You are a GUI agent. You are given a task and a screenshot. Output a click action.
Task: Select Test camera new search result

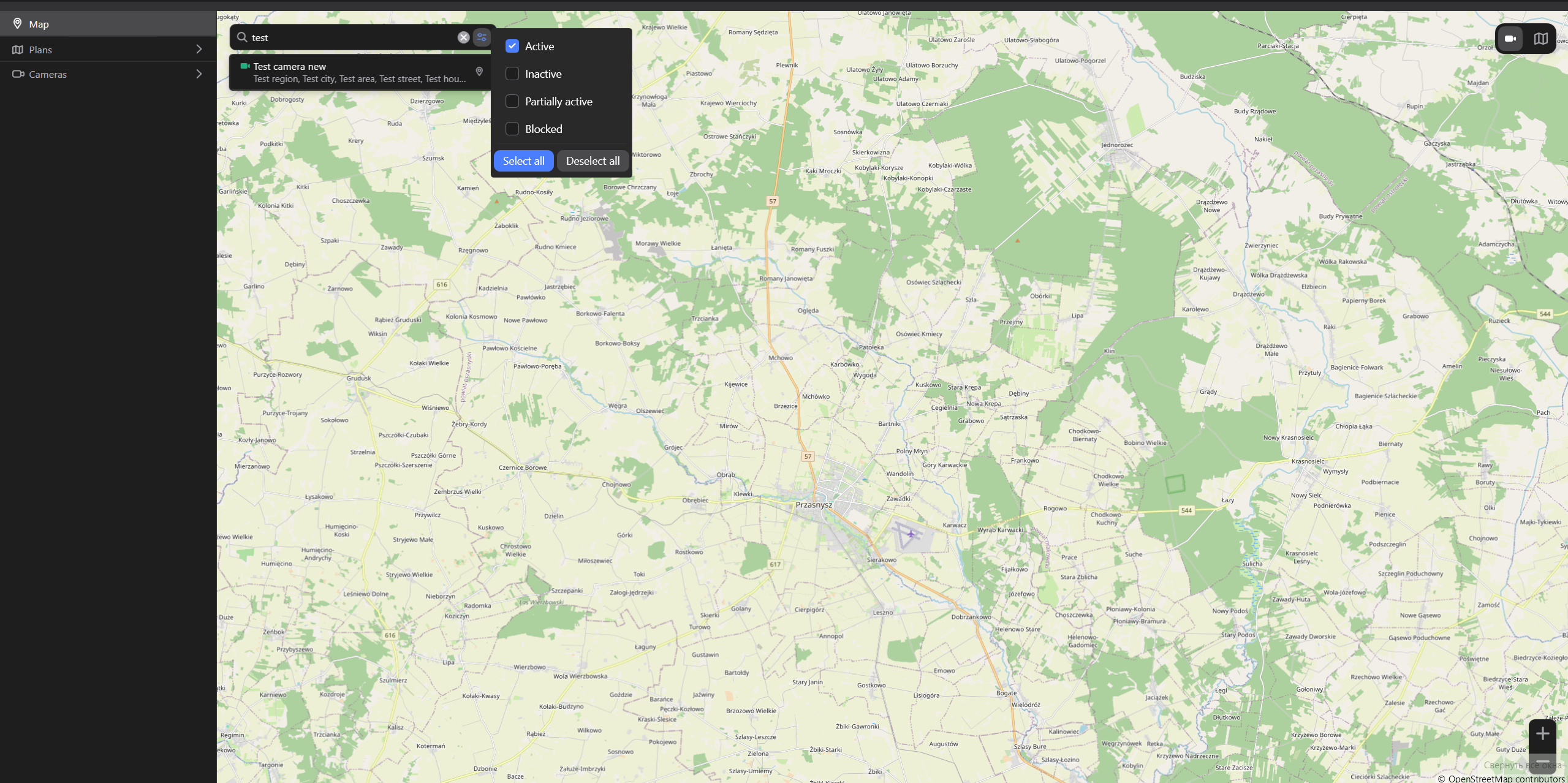[x=360, y=72]
